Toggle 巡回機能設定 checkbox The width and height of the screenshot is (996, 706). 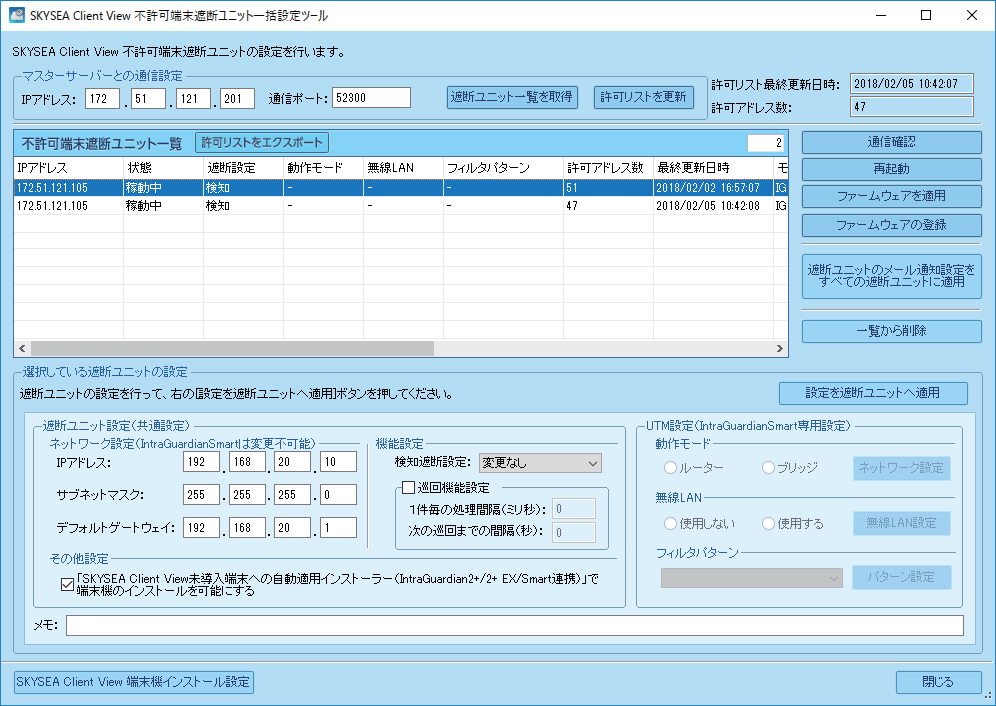[408, 488]
